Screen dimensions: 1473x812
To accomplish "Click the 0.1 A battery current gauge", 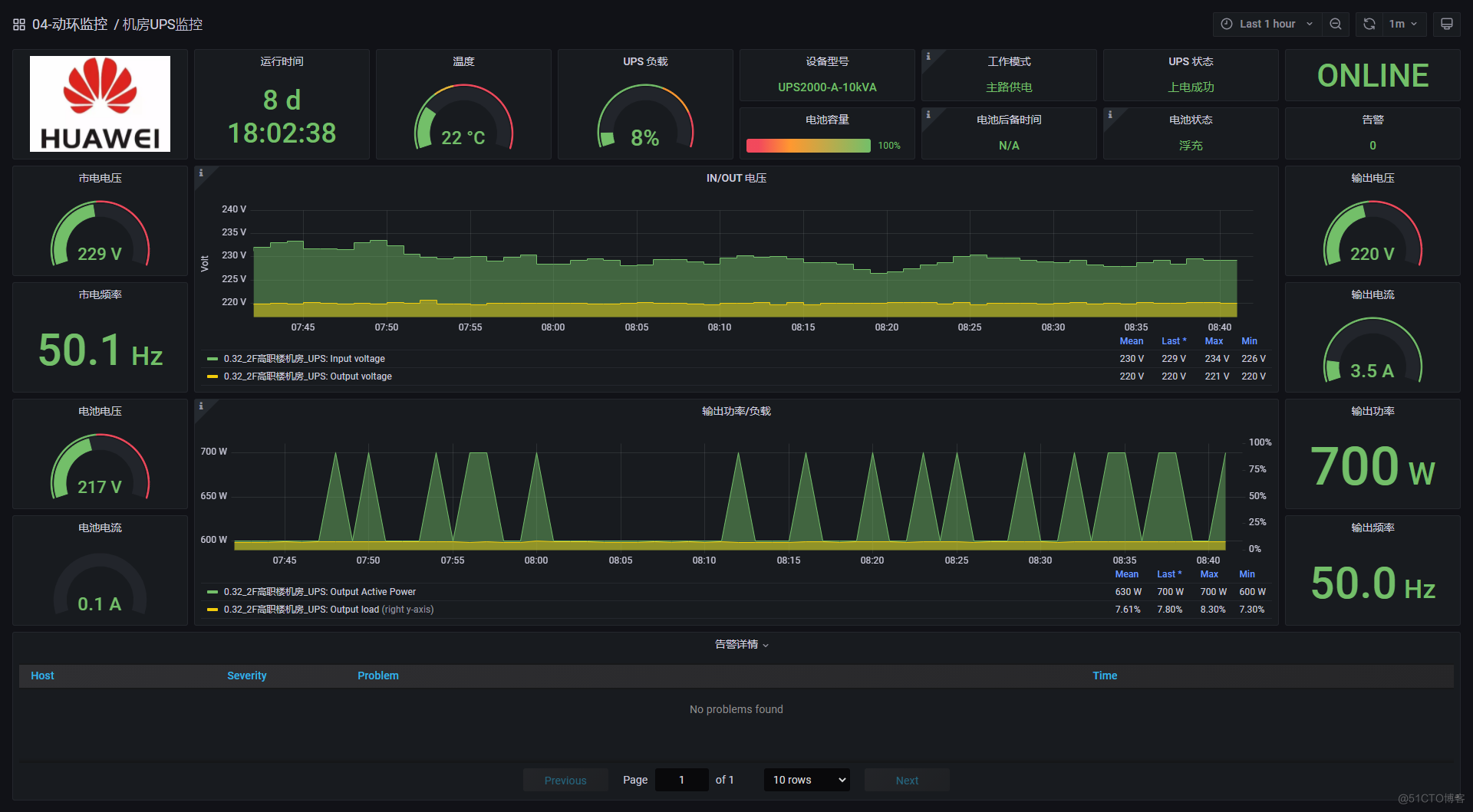I will (100, 583).
